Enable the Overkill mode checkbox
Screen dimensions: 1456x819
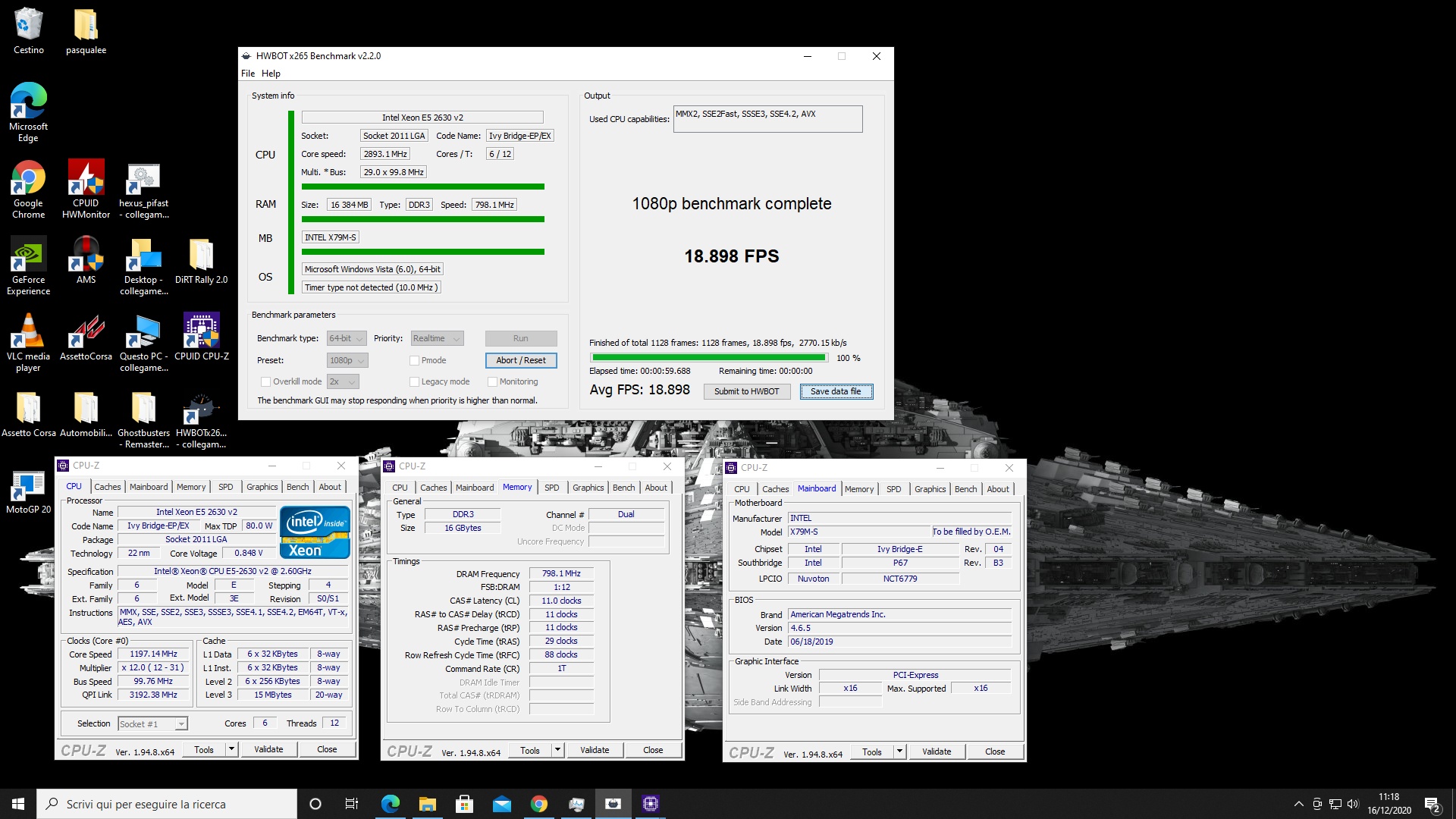265,381
